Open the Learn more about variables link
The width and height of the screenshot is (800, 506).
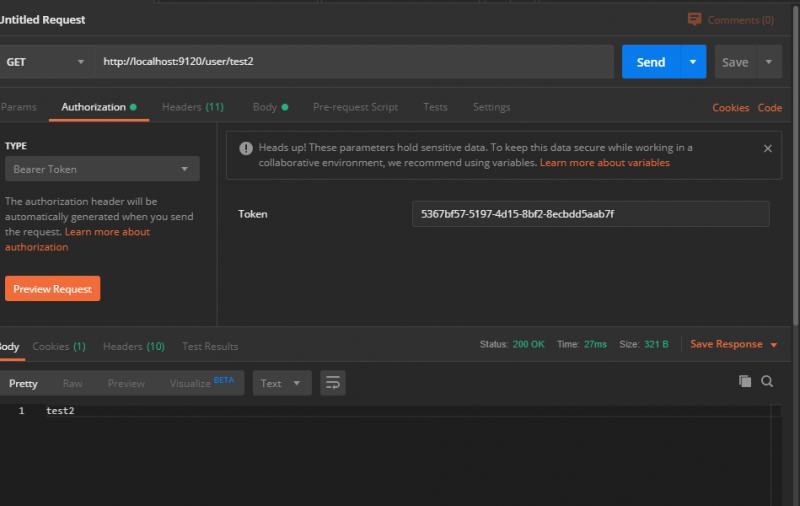[604, 162]
